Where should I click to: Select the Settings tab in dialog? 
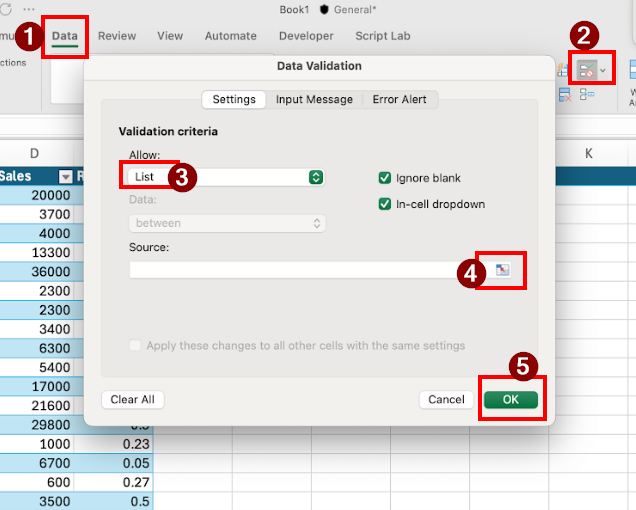pos(234,99)
